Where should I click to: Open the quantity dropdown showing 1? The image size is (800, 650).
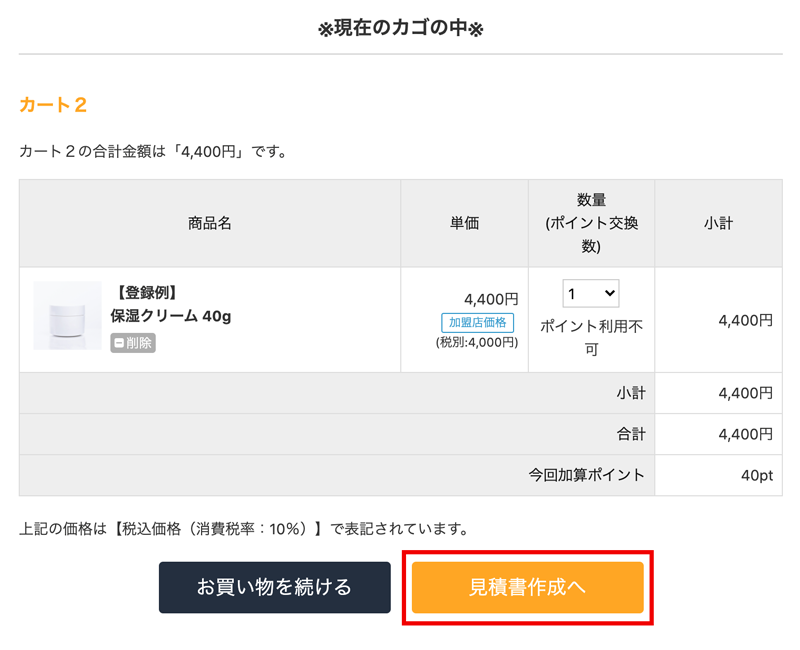[591, 294]
